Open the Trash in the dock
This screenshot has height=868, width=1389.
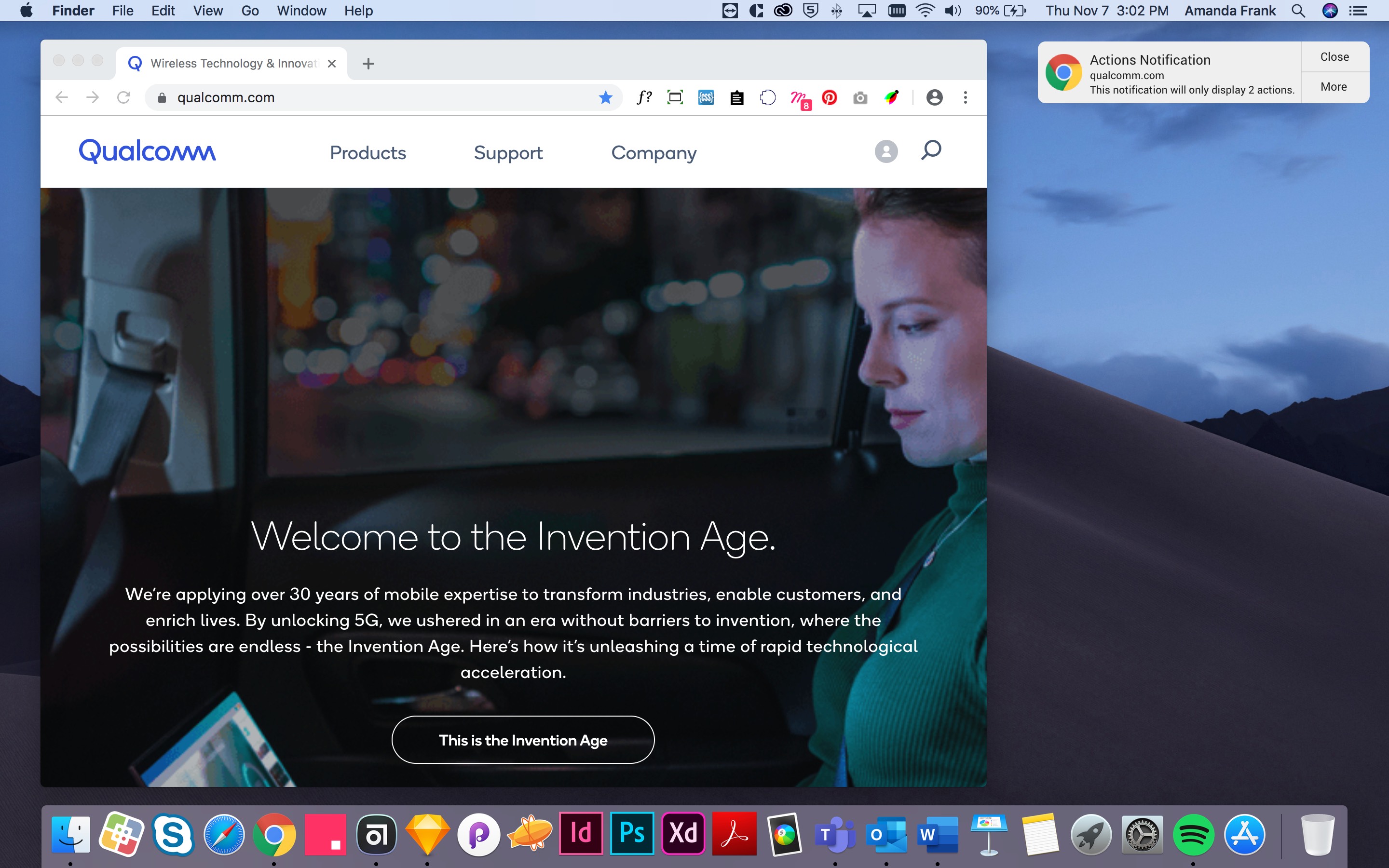[1317, 834]
